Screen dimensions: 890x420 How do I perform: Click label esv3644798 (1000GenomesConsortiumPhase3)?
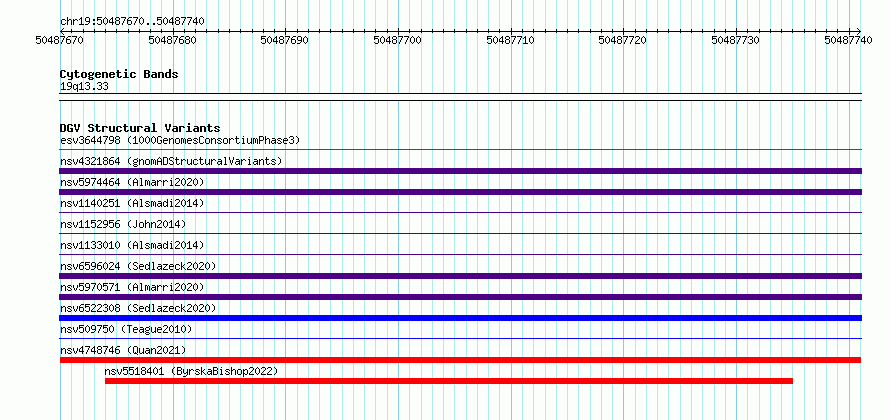pos(180,140)
